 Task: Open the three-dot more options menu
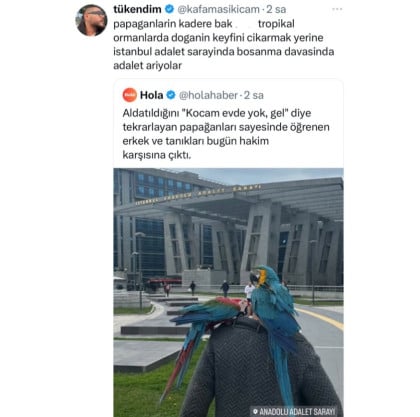pyautogui.click(x=337, y=9)
